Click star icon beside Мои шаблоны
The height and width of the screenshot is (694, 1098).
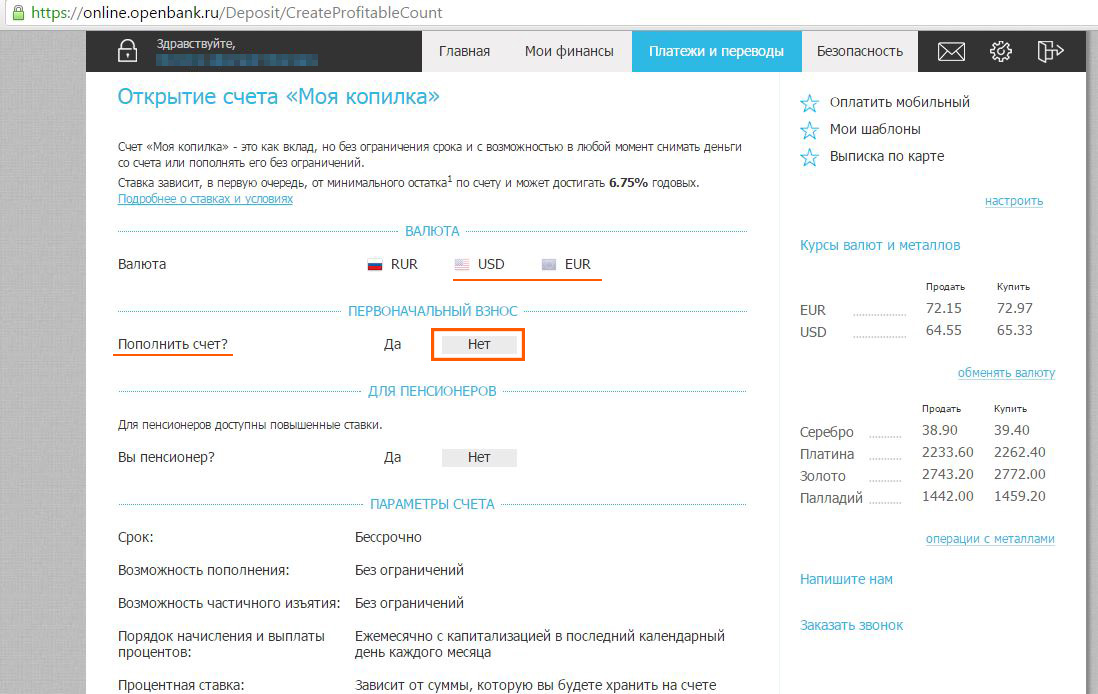(809, 130)
